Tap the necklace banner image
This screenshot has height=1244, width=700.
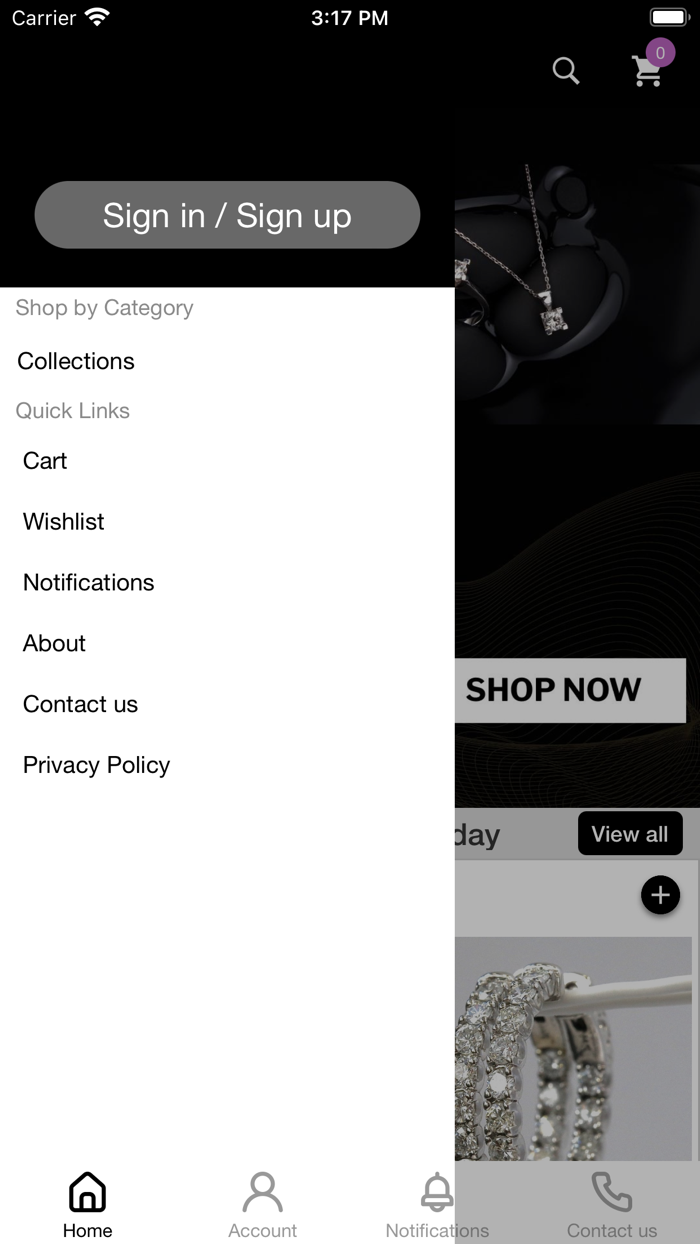click(577, 294)
